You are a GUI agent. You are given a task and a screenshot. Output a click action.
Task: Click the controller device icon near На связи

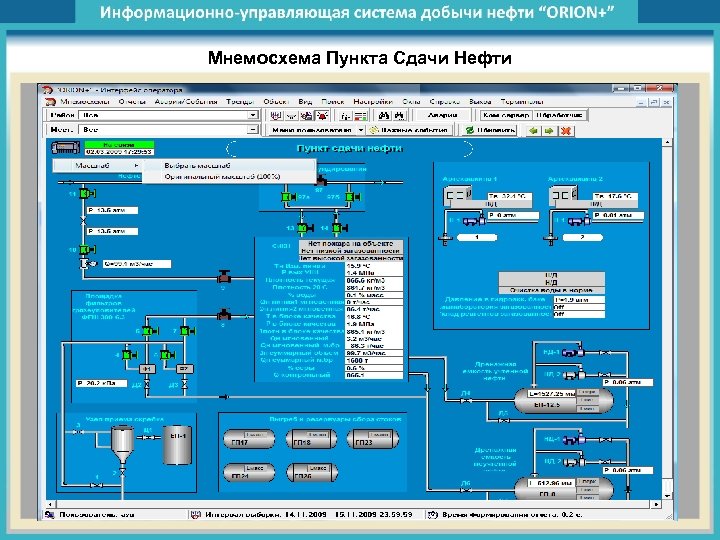65,147
